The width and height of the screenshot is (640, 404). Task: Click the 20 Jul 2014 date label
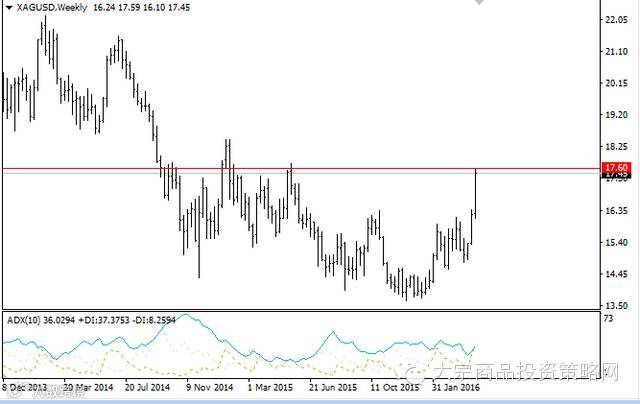point(147,387)
